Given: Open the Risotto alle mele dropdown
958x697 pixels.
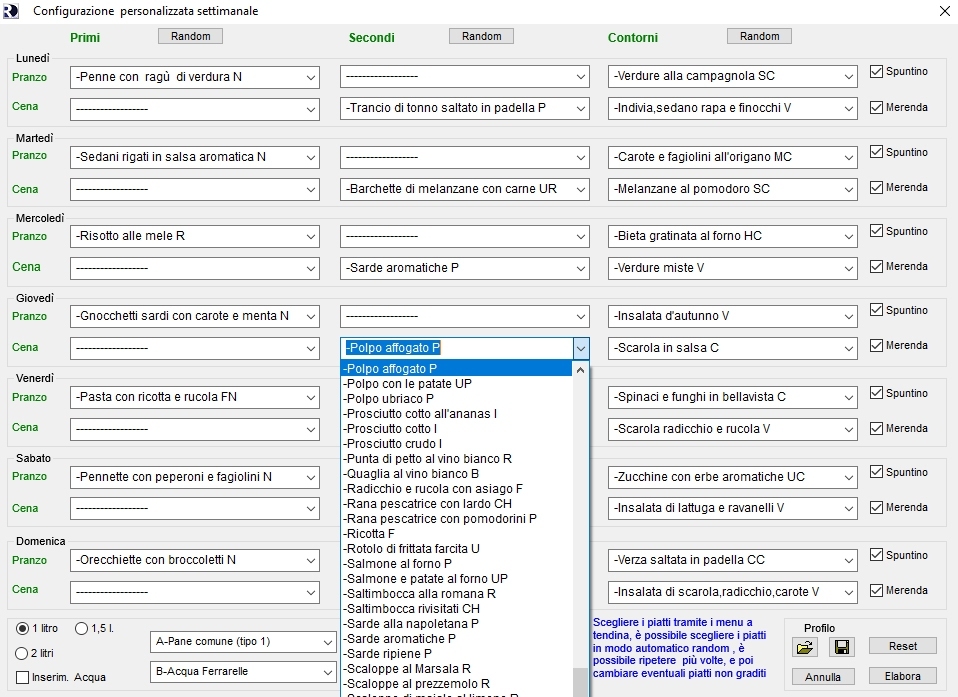Looking at the screenshot, I should coord(311,237).
